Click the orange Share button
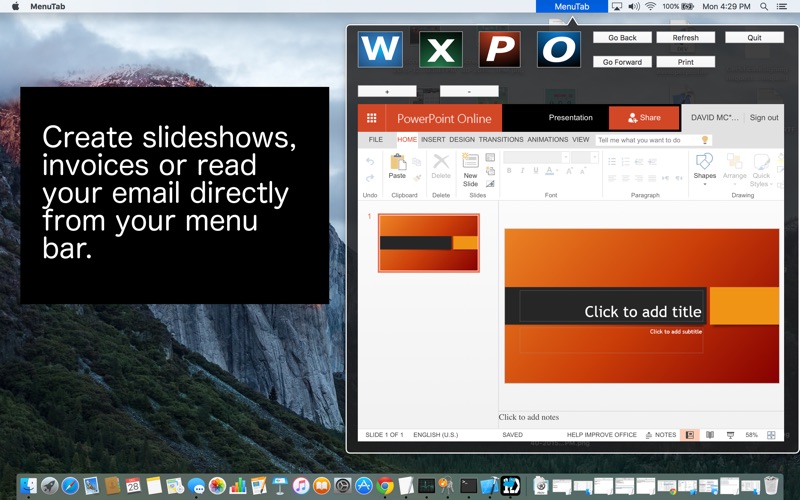Viewport: 800px width, 500px height. click(x=644, y=118)
